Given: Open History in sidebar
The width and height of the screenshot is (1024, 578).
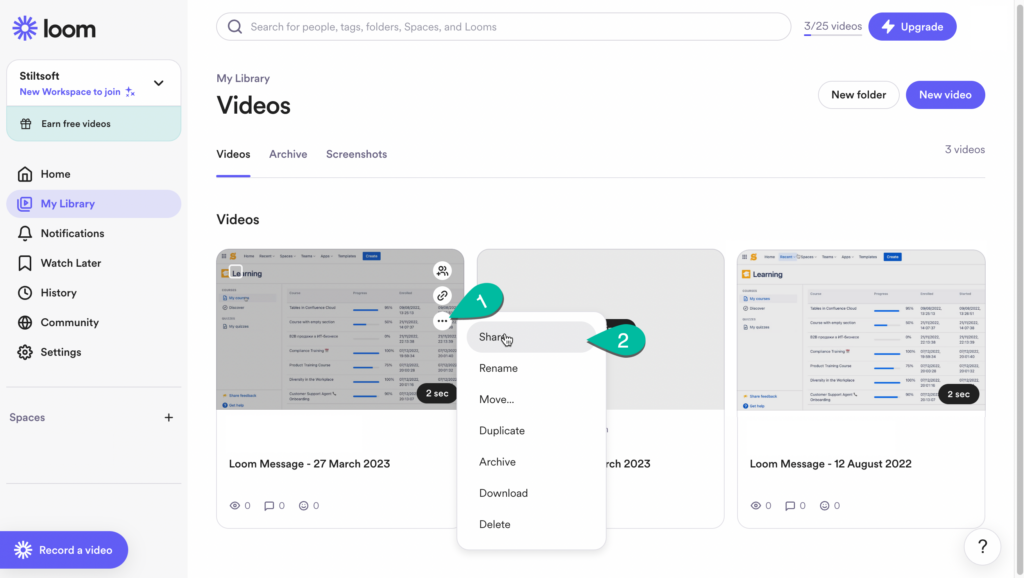Looking at the screenshot, I should (x=93, y=293).
